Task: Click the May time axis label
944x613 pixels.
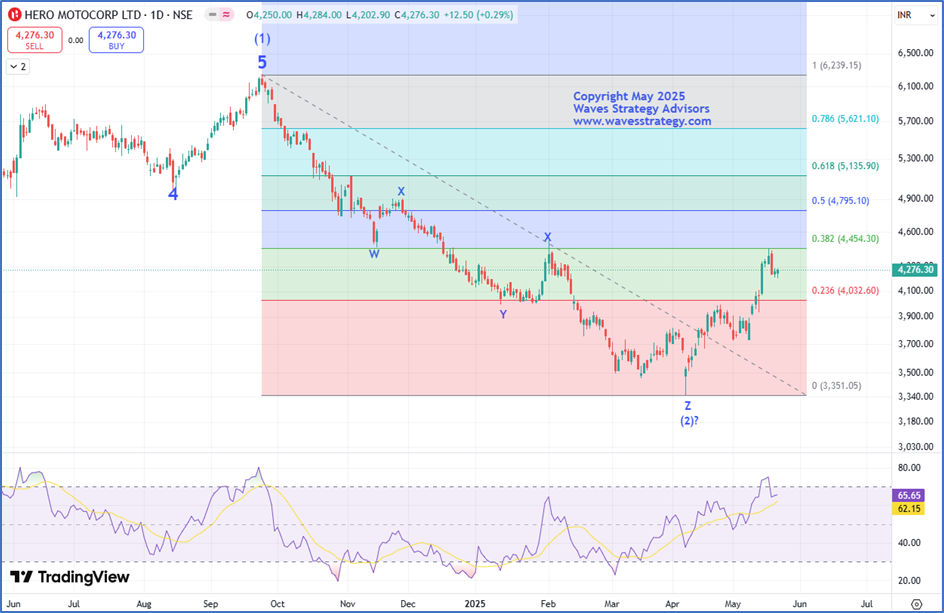Action: [733, 603]
